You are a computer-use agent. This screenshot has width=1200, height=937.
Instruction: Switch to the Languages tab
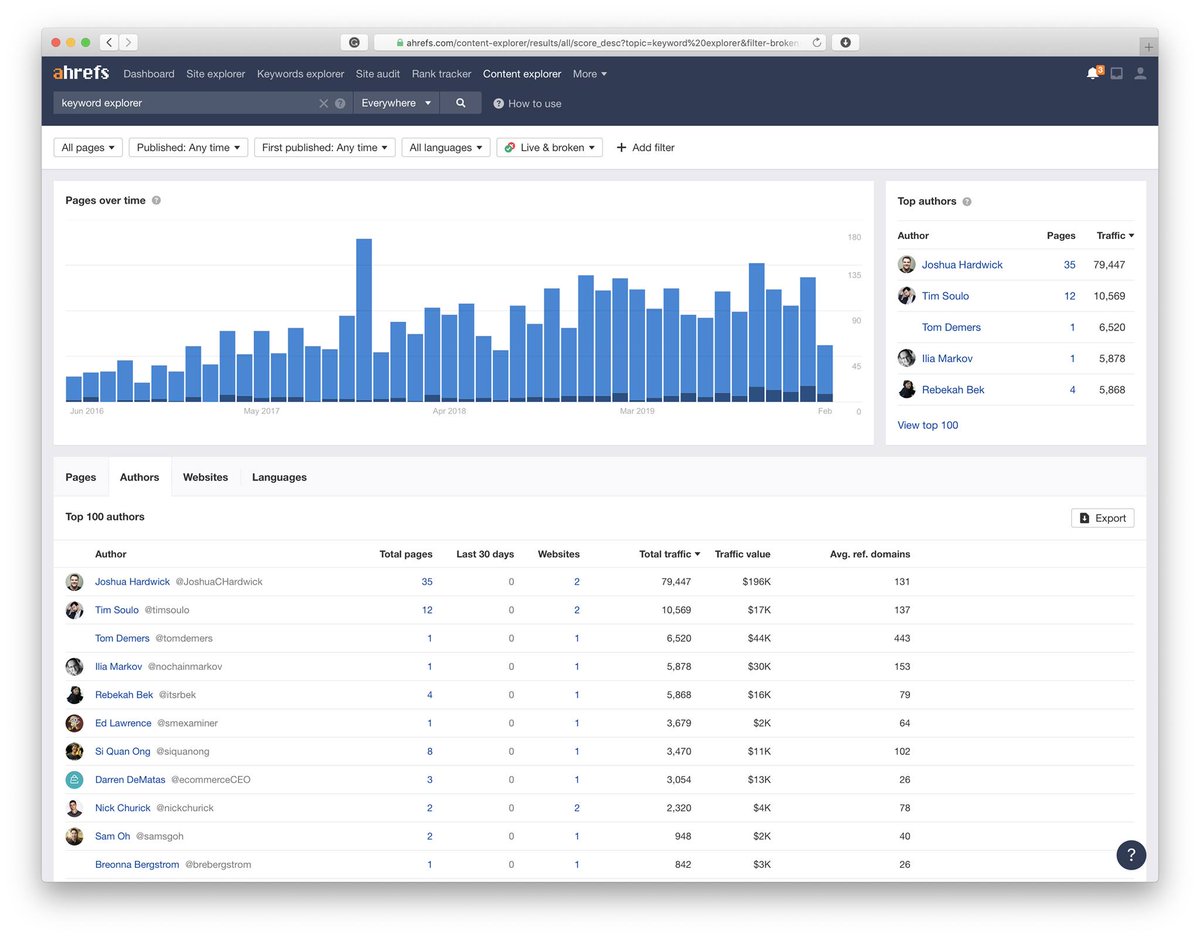click(x=279, y=477)
